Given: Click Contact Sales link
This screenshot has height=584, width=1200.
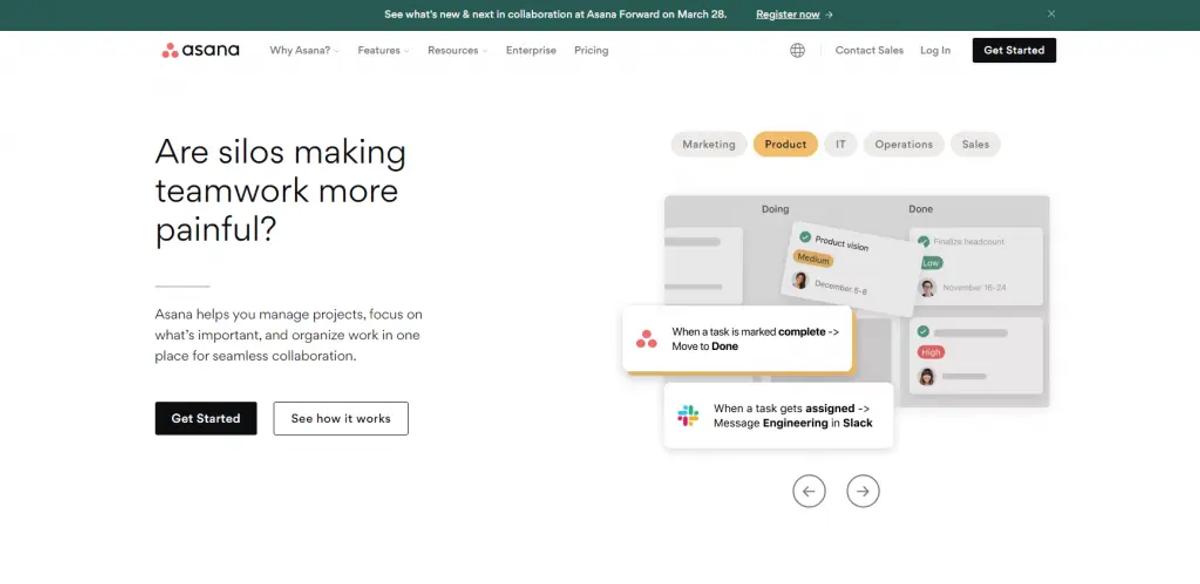Looking at the screenshot, I should [869, 50].
